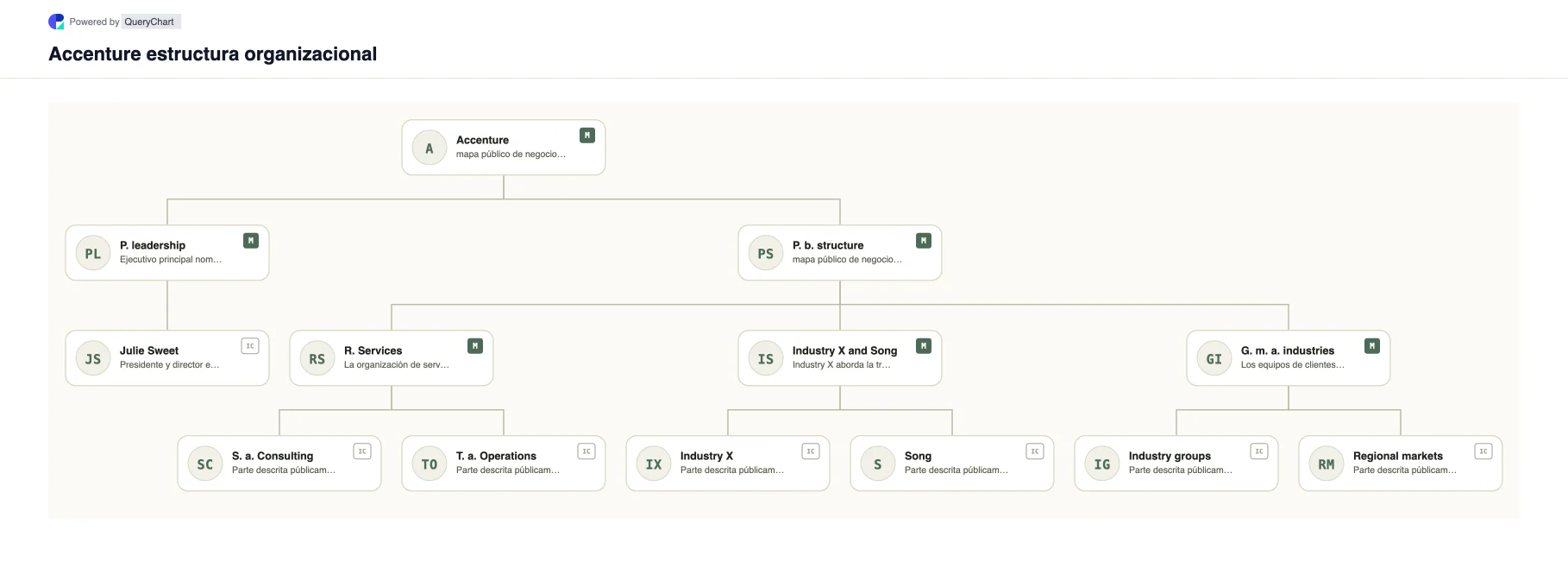Select the Industry X and Song title
The width and height of the screenshot is (1568, 568).
(845, 350)
